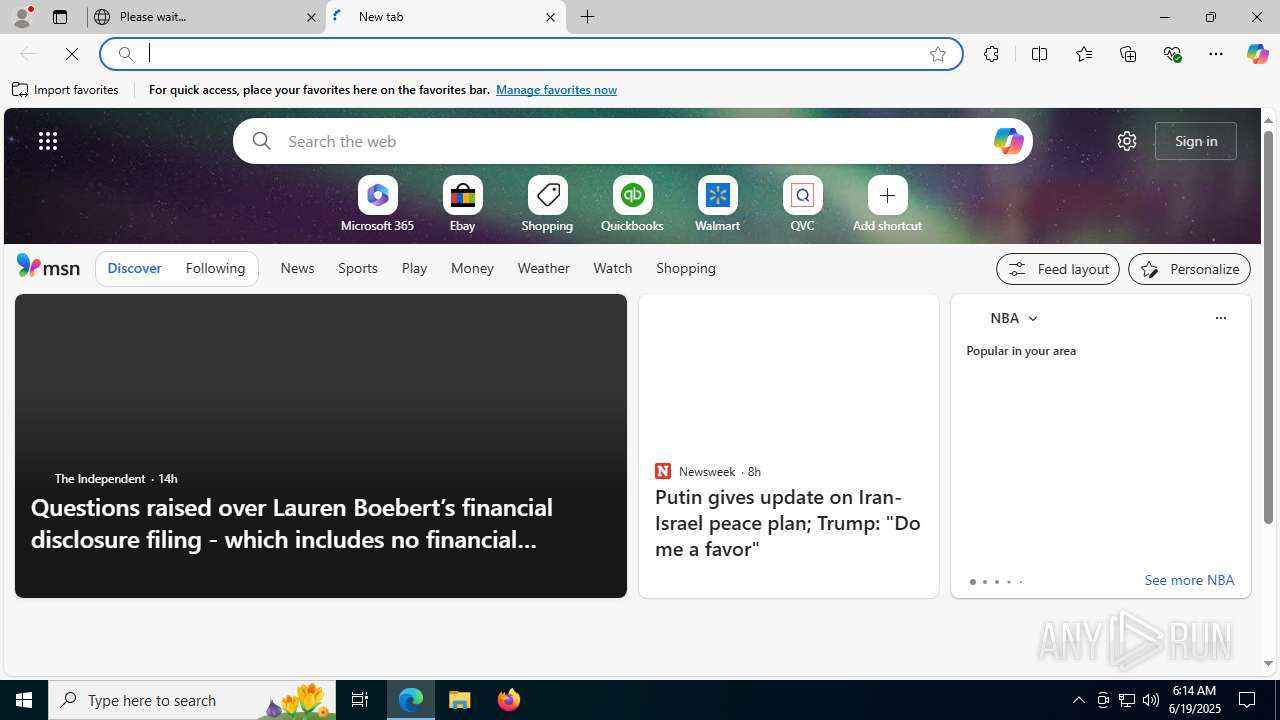Click the Sign in button
The width and height of the screenshot is (1280, 720).
[x=1196, y=141]
